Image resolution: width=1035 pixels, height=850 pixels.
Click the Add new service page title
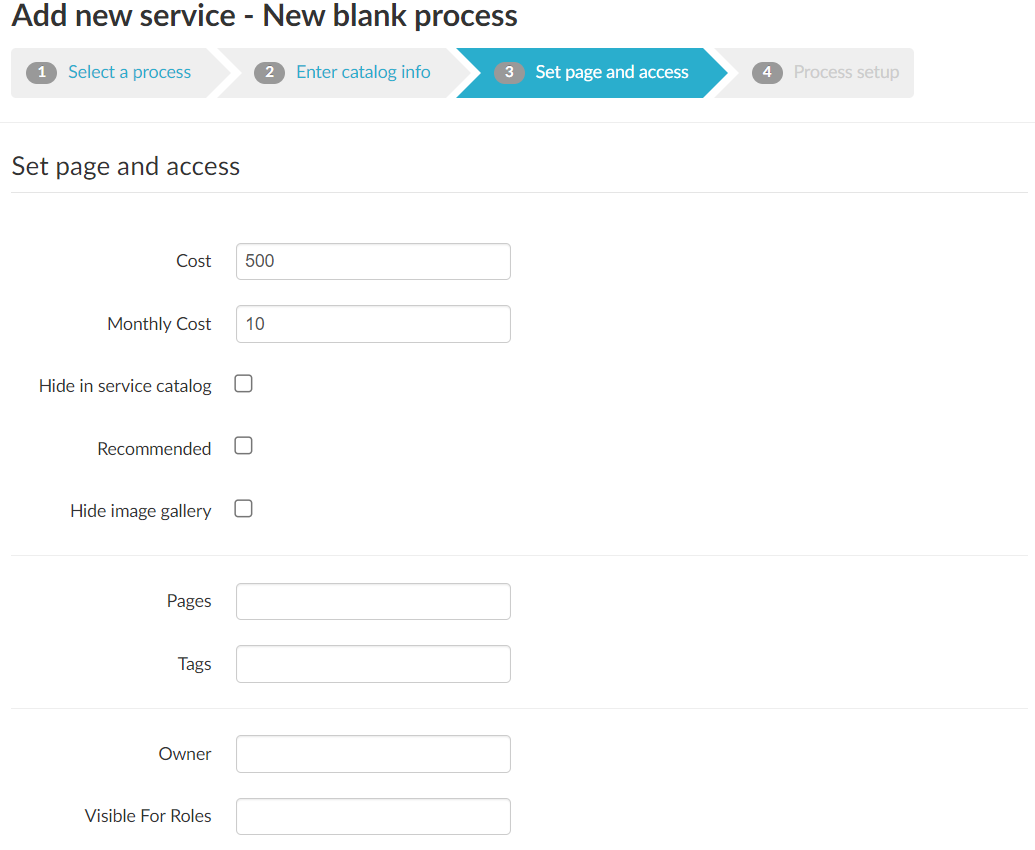[265, 16]
